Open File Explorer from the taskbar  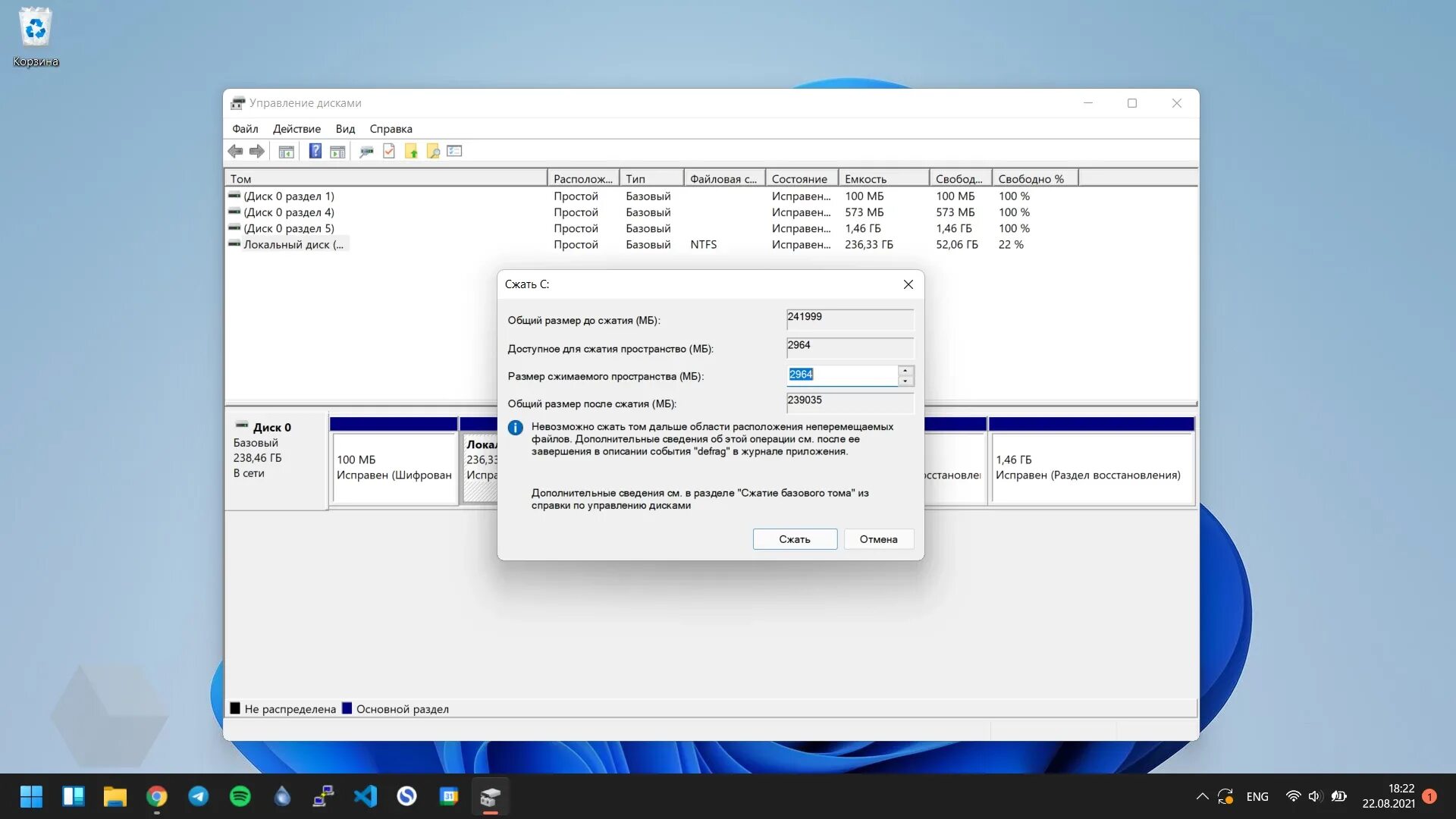115,796
